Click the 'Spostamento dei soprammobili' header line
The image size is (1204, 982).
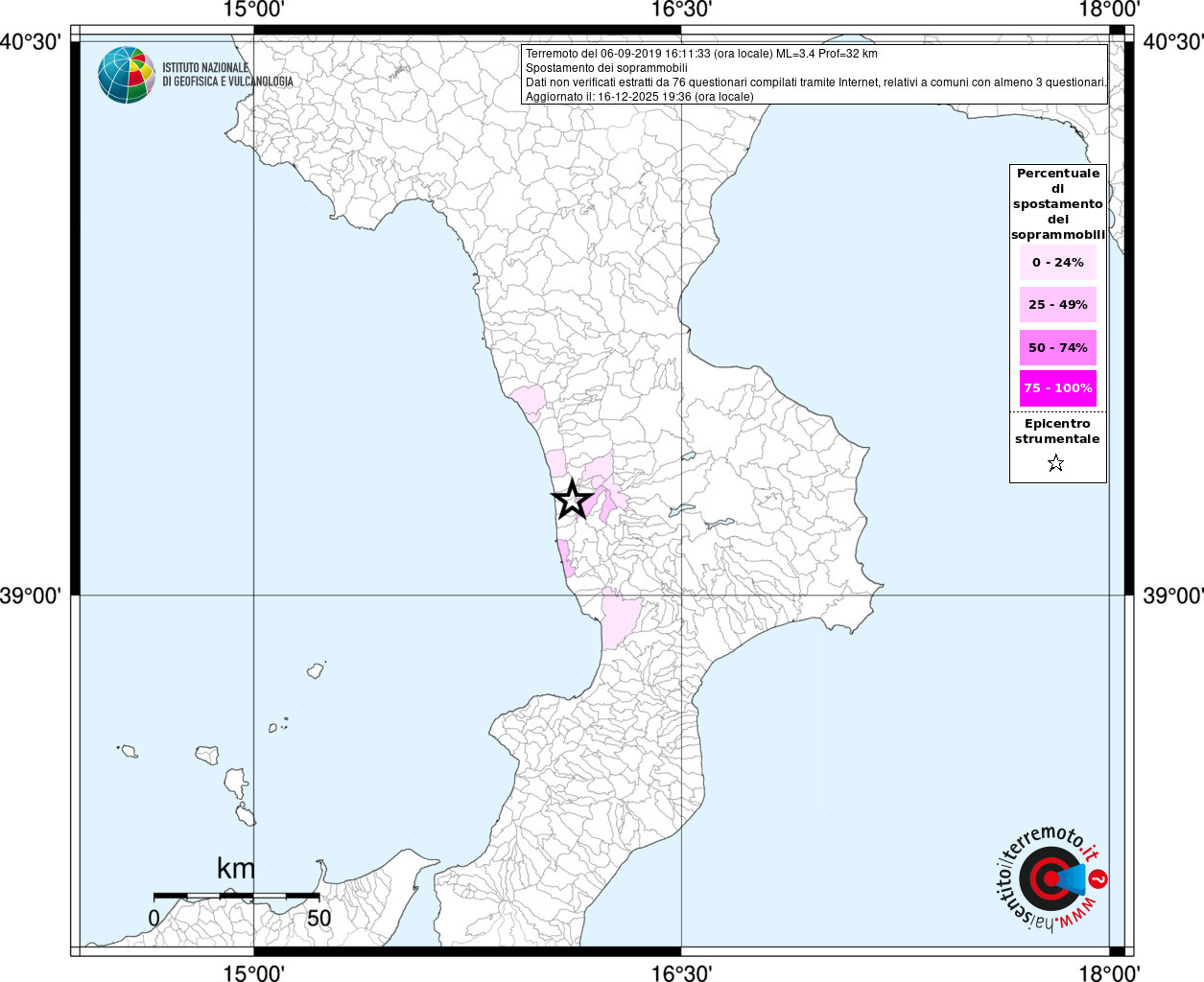606,68
